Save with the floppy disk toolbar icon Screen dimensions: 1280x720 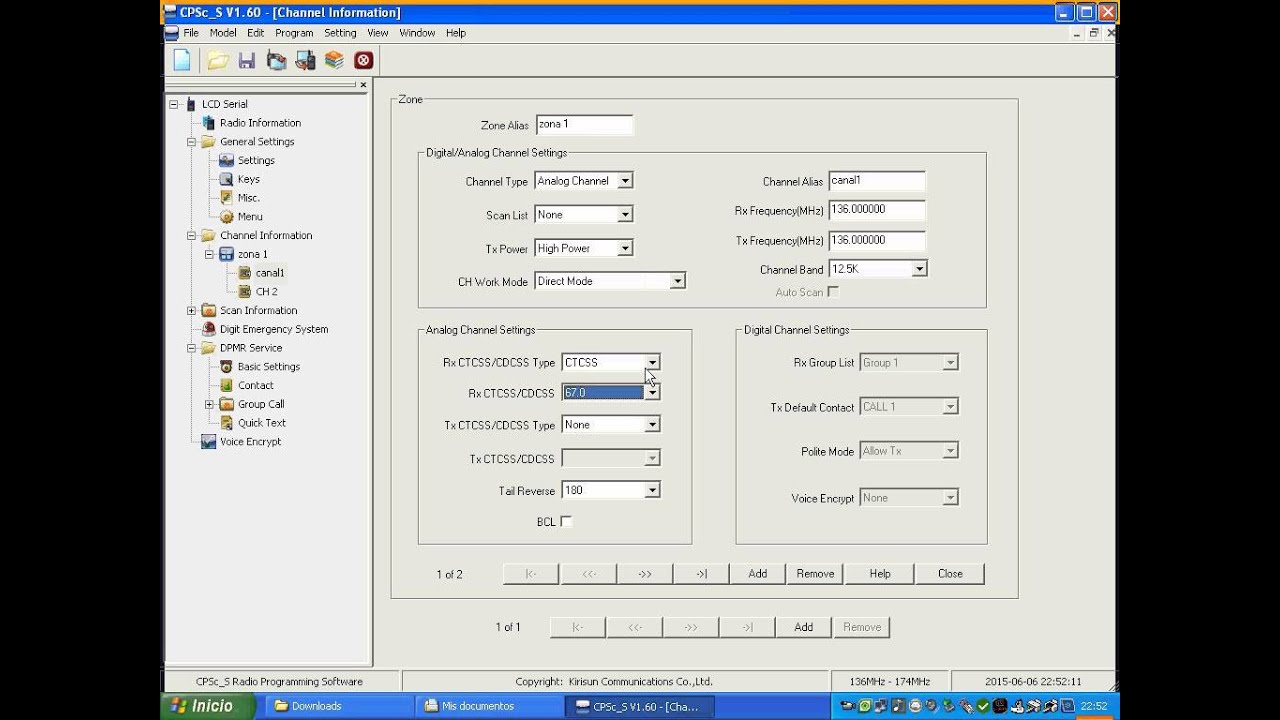coord(247,60)
